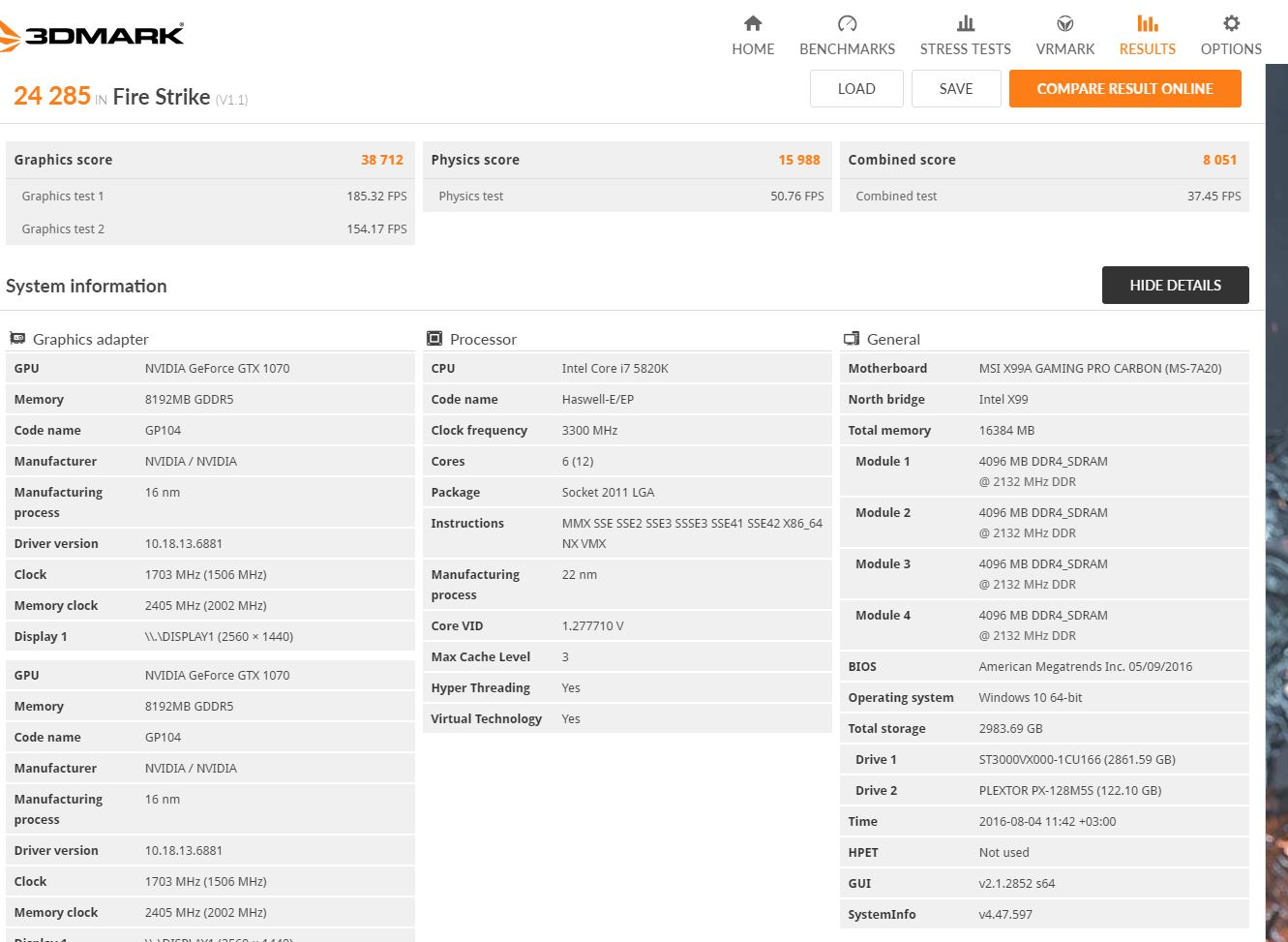Click the Module 3 label
Screen dimensions: 1288x942
[883, 563]
